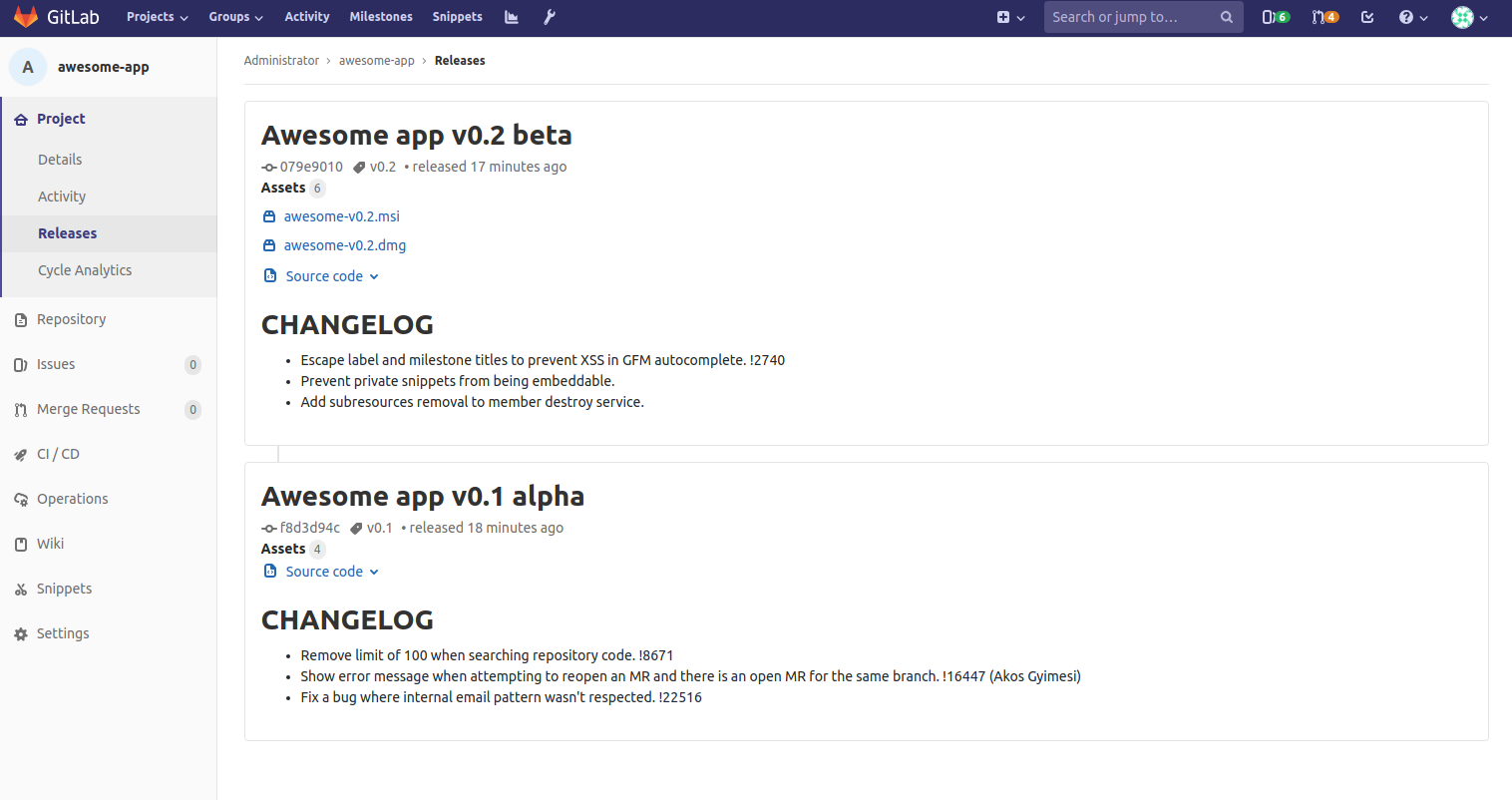The height and width of the screenshot is (800, 1512).
Task: Open the Wiki from the sidebar
Action: [x=51, y=543]
